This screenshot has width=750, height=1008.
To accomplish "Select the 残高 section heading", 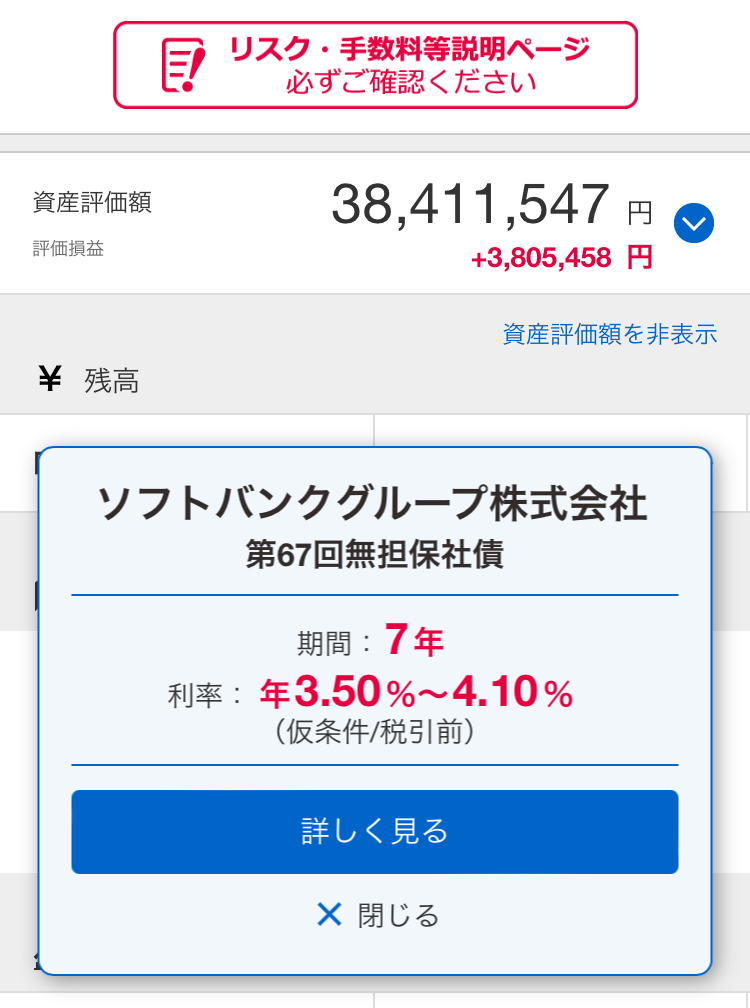I will [x=112, y=381].
